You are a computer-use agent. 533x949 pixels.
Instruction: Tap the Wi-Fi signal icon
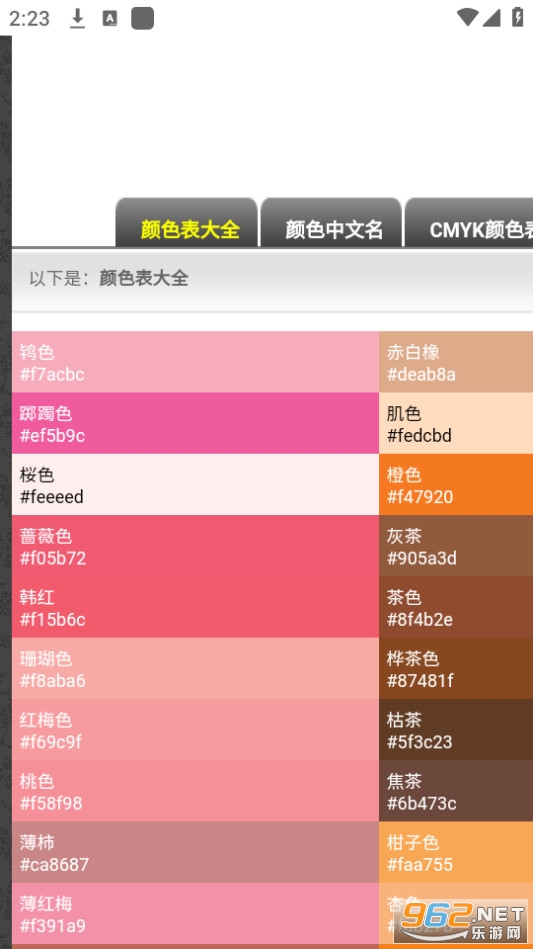coord(467,18)
